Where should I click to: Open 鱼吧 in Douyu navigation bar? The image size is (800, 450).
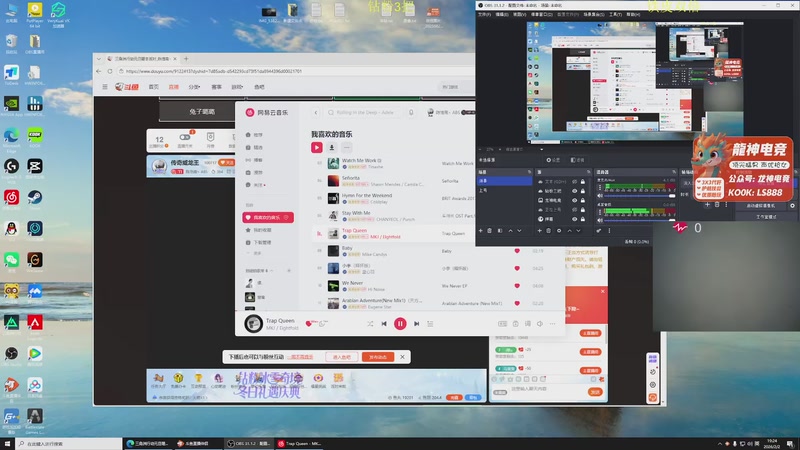point(259,87)
